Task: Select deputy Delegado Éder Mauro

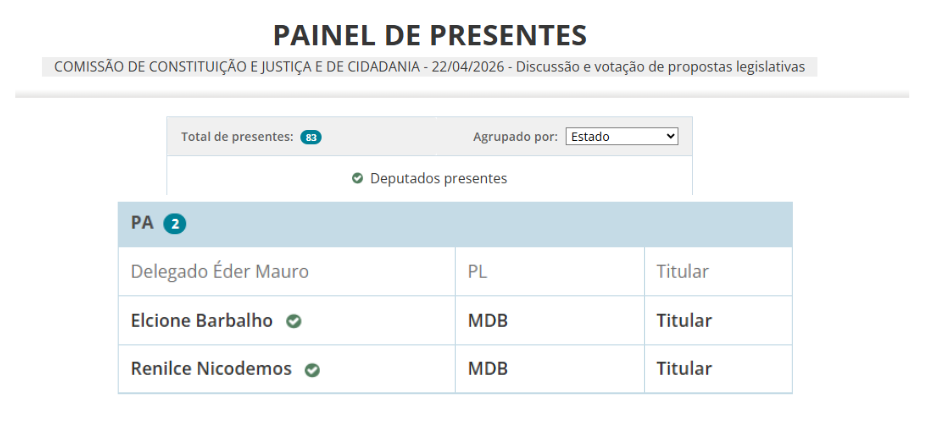Action: (220, 272)
